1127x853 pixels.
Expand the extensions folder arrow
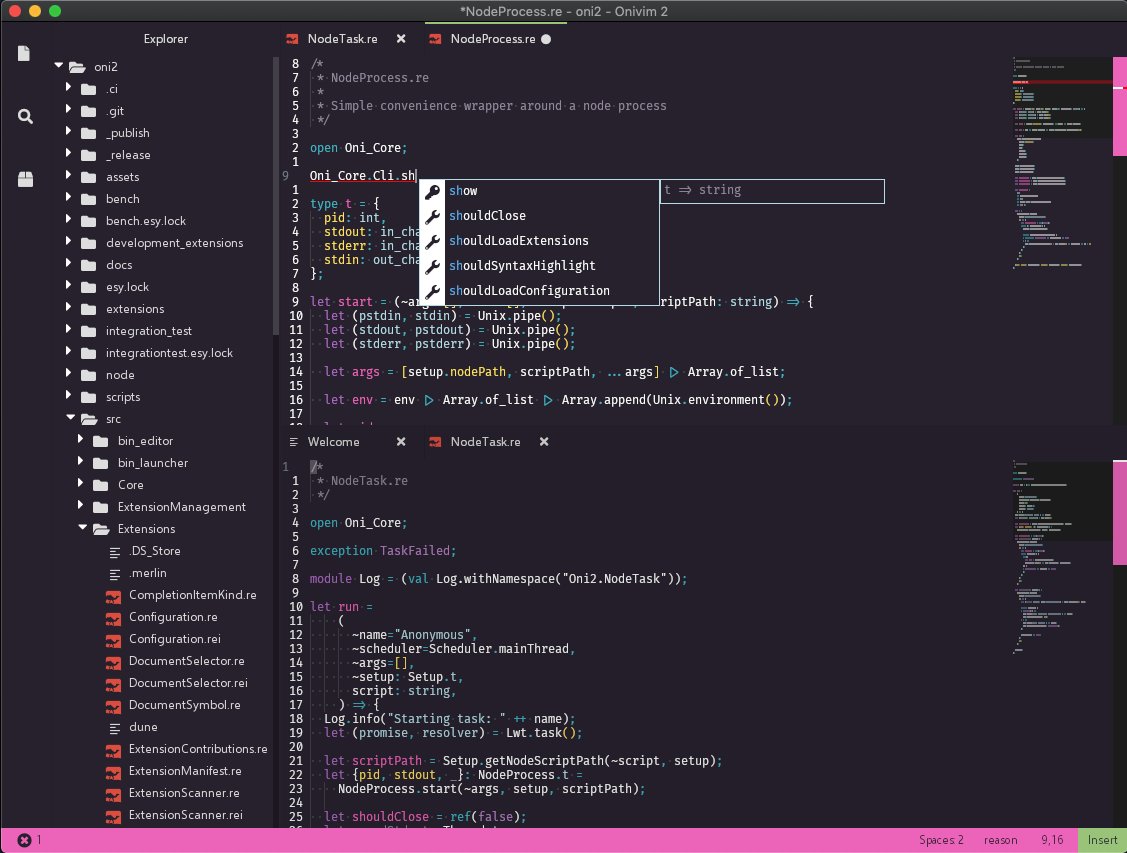[x=68, y=307]
